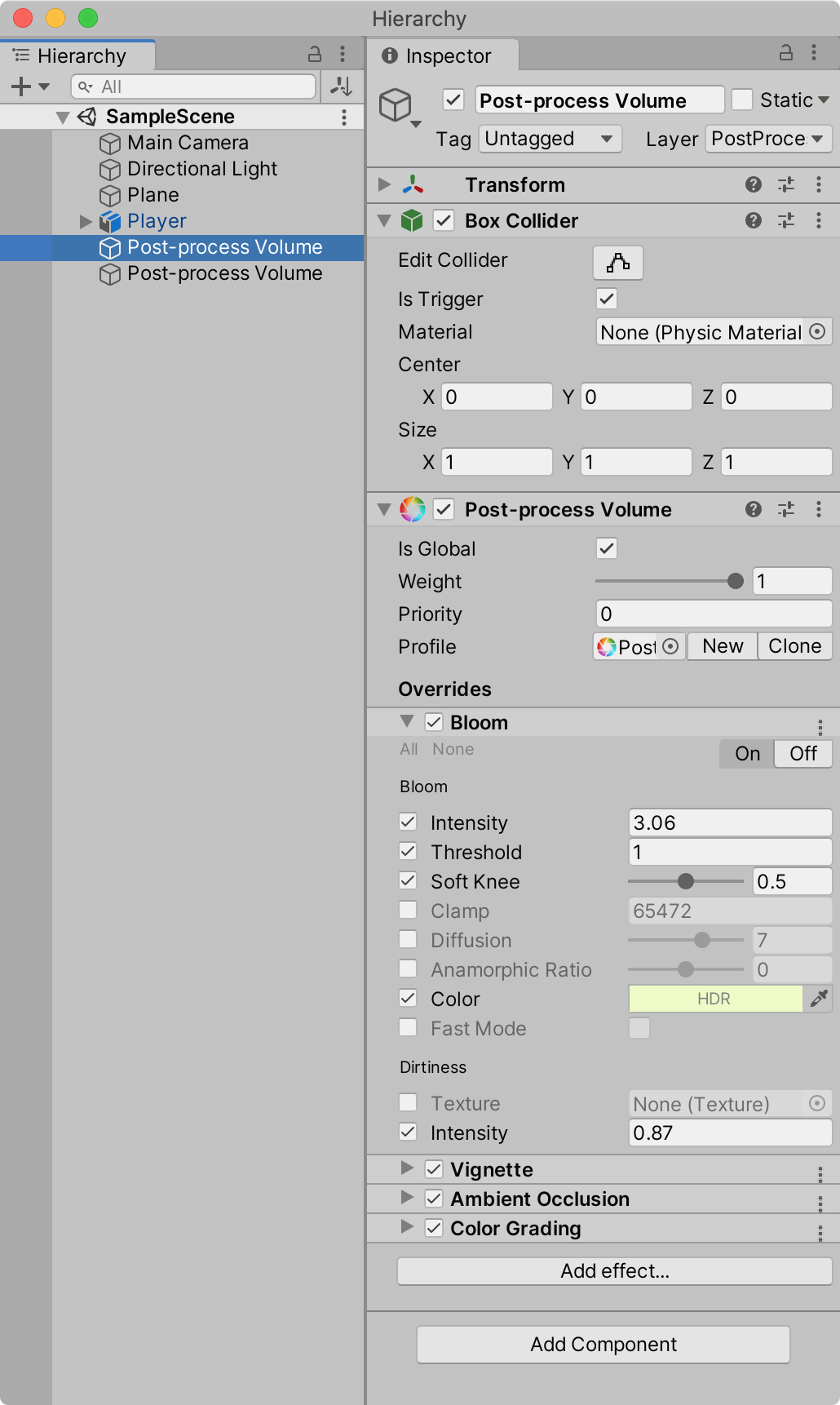Open Physic Material object picker circle

pyautogui.click(x=817, y=331)
